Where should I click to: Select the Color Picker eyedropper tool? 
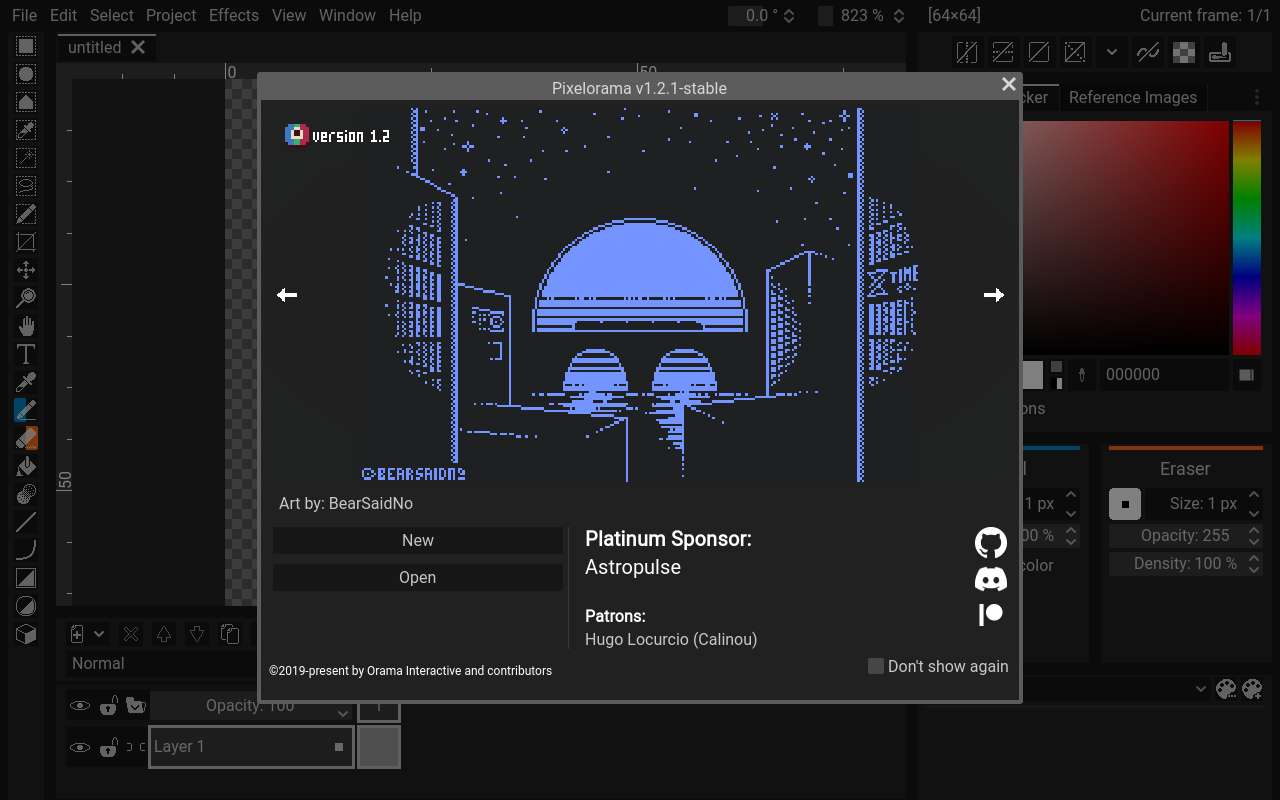[x=26, y=382]
